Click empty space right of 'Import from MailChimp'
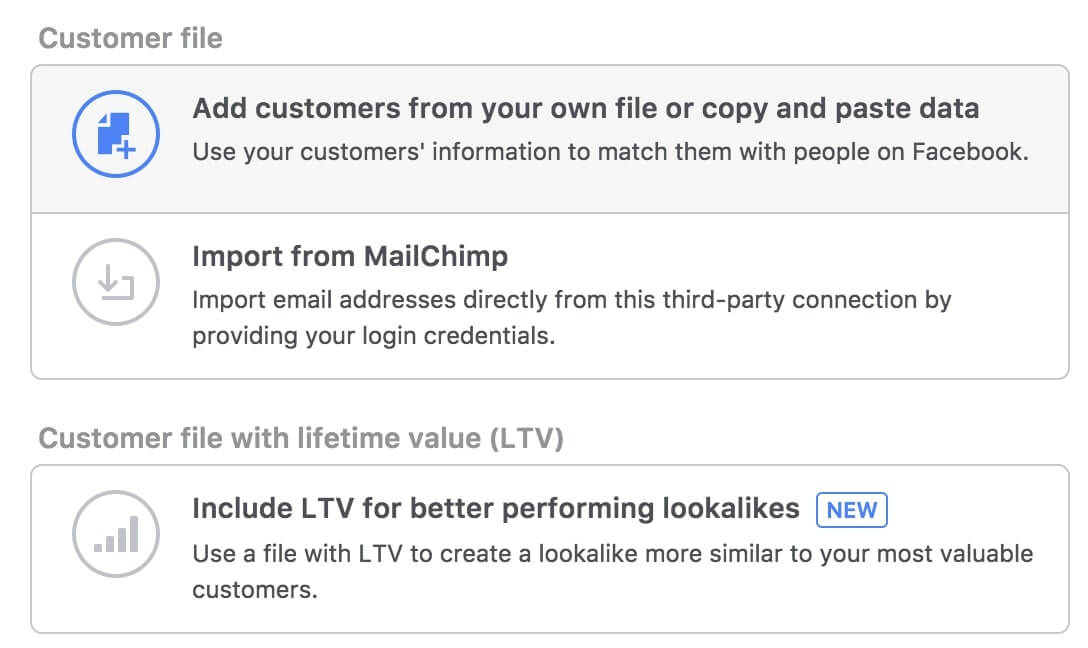The height and width of the screenshot is (648, 1088). coord(780,257)
